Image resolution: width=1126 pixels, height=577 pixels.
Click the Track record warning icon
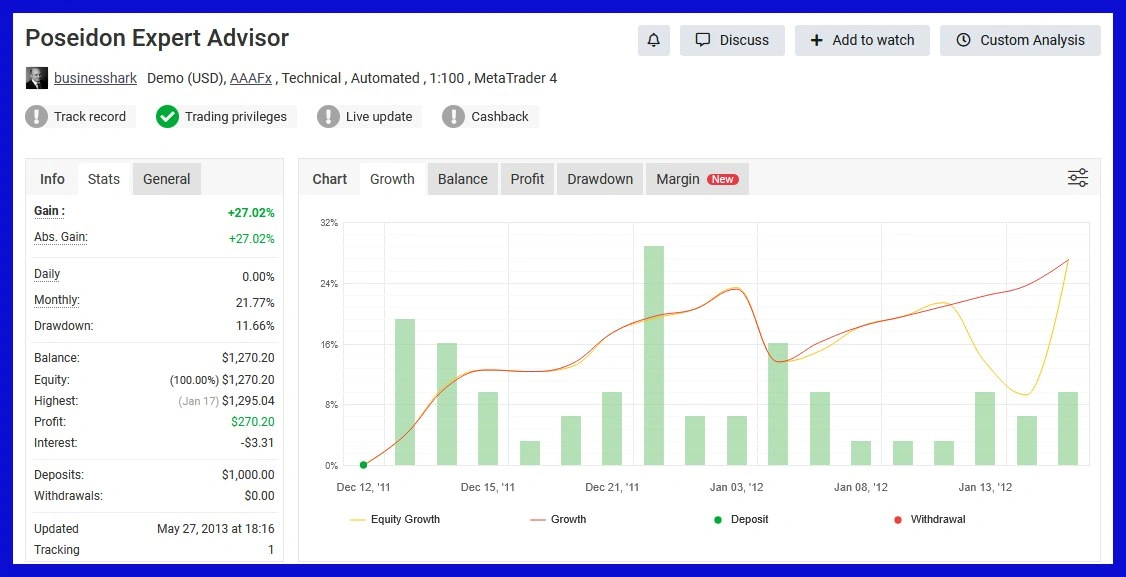(x=37, y=117)
